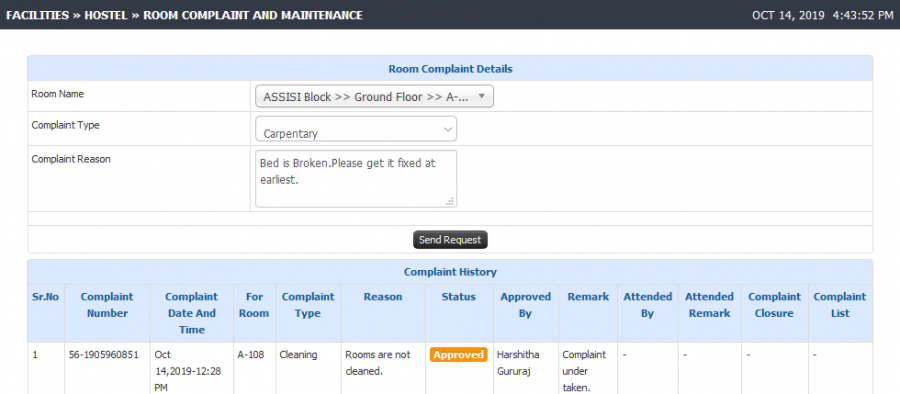900x394 pixels.
Task: Click the Complaint Reason label
Action: pos(71,159)
